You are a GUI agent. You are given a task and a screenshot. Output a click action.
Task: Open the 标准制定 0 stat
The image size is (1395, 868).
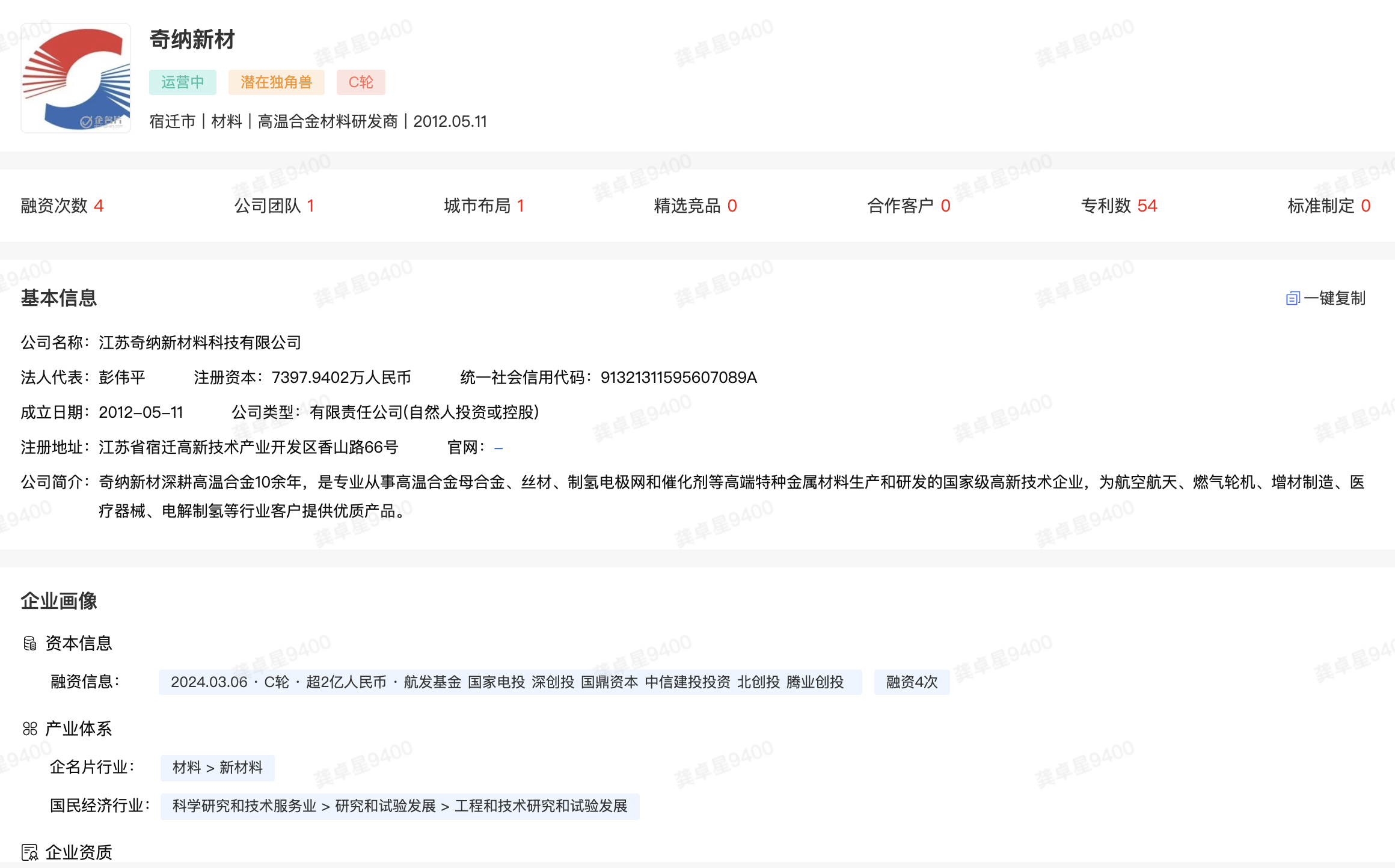pyautogui.click(x=1329, y=206)
